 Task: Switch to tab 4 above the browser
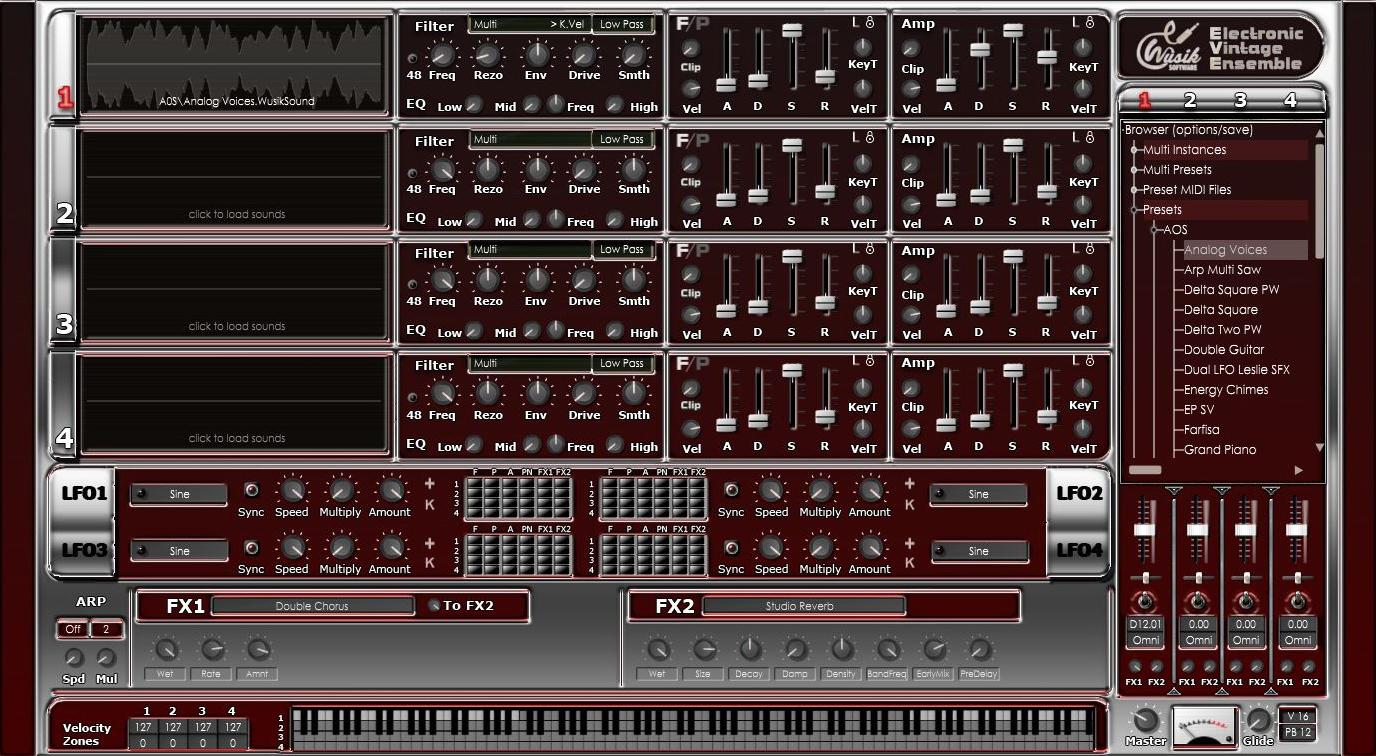(x=1290, y=100)
